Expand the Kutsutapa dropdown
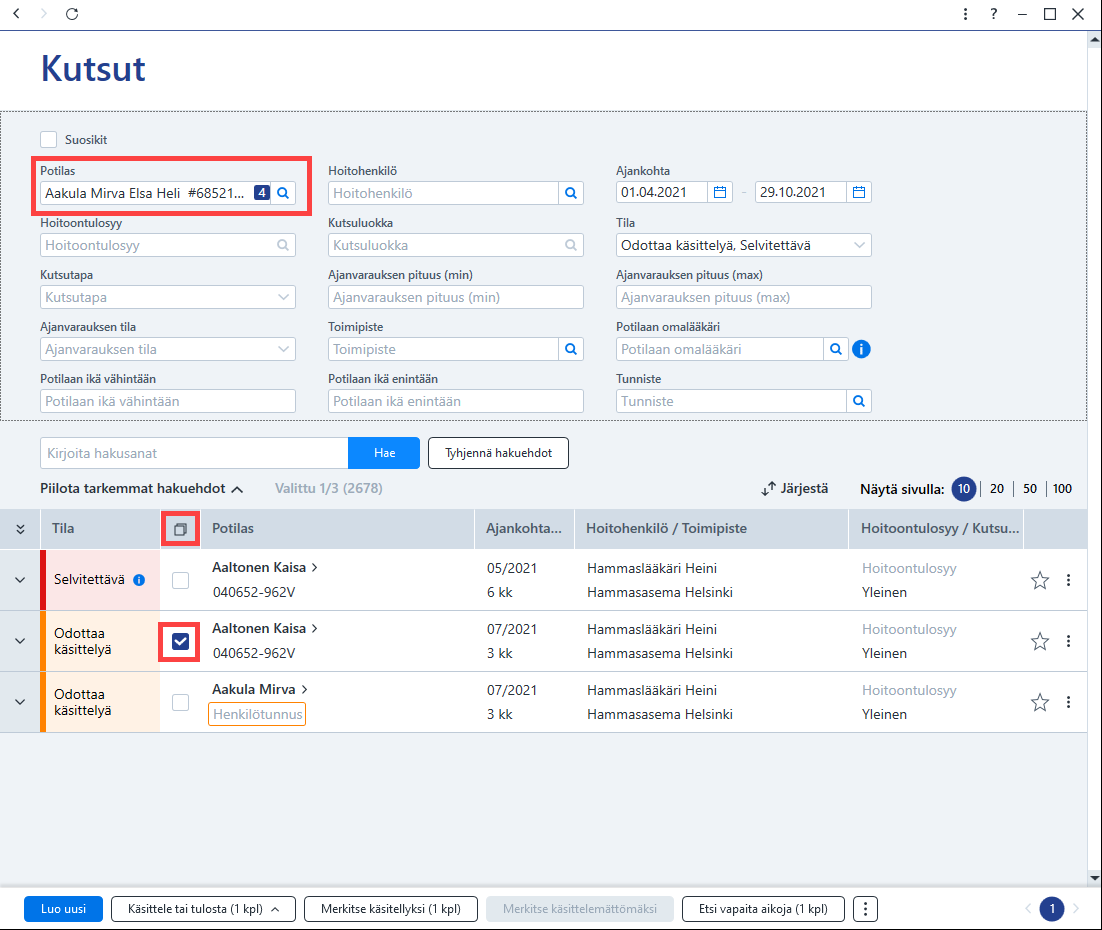Image resolution: width=1102 pixels, height=930 pixels. click(167, 297)
